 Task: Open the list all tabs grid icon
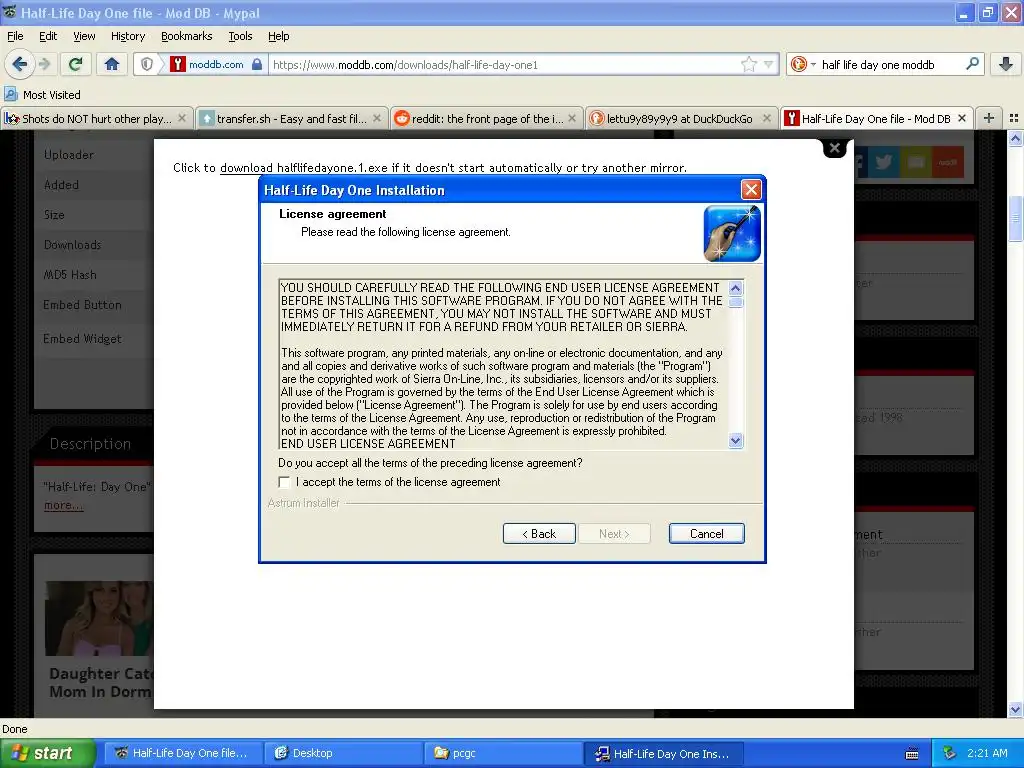1014,118
